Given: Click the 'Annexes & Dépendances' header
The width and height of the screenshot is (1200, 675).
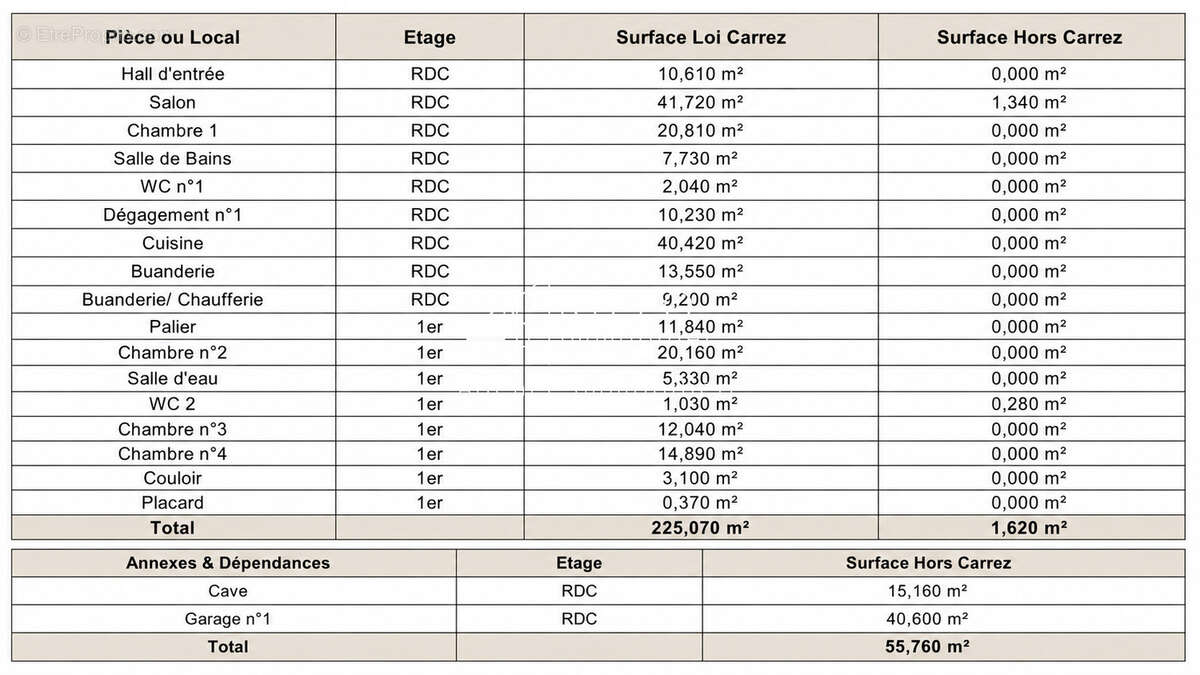Looking at the screenshot, I should (x=228, y=563).
